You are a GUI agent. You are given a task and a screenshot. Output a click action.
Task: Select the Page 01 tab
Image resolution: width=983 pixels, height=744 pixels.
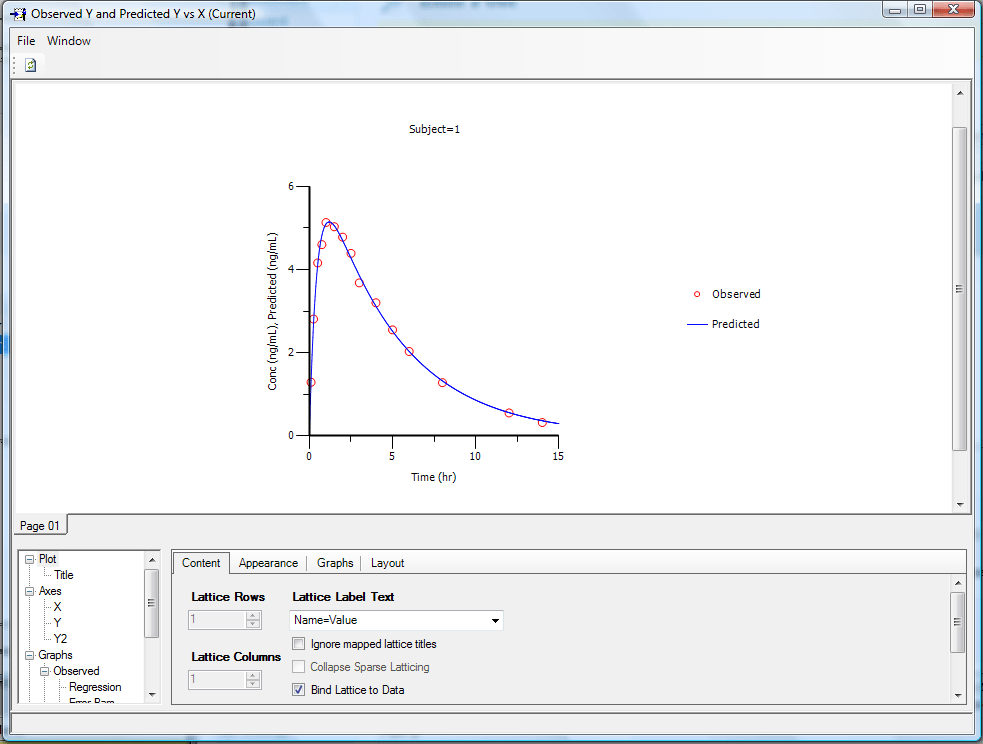coord(40,526)
